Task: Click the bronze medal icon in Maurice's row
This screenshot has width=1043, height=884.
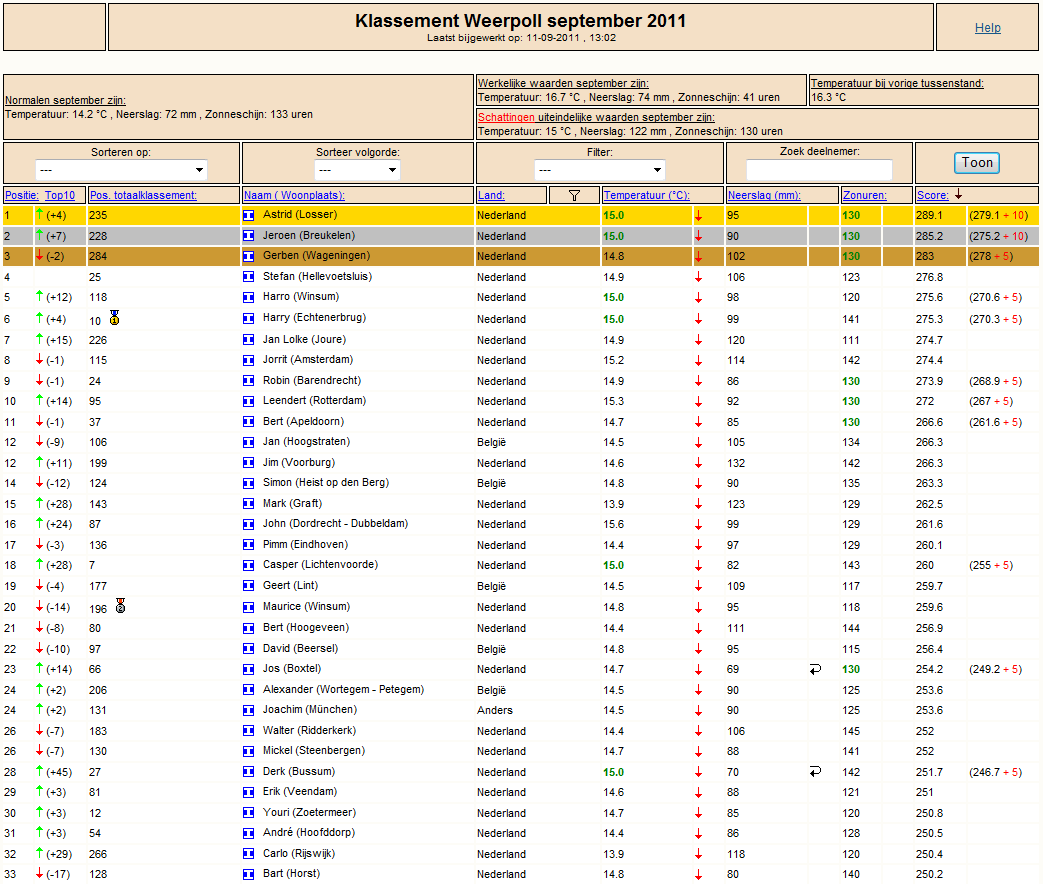Action: pyautogui.click(x=121, y=605)
